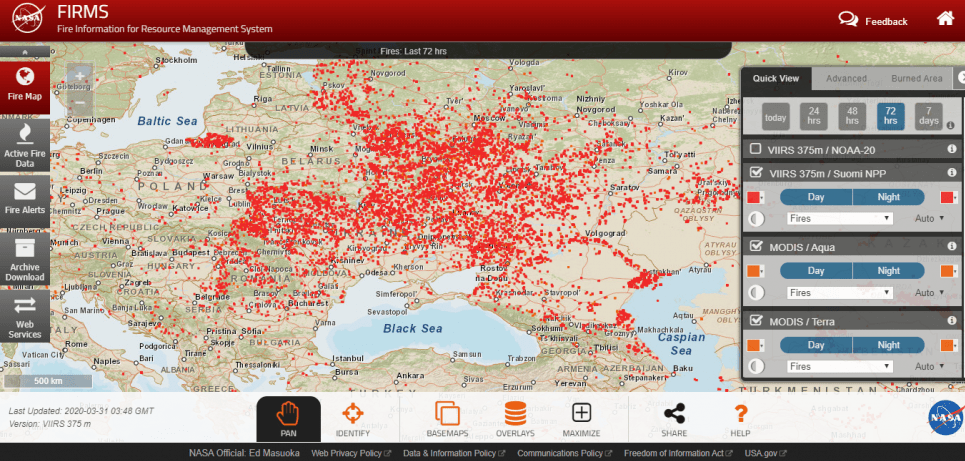This screenshot has height=461, width=965.
Task: Open the Help question mark
Action: tap(740, 418)
